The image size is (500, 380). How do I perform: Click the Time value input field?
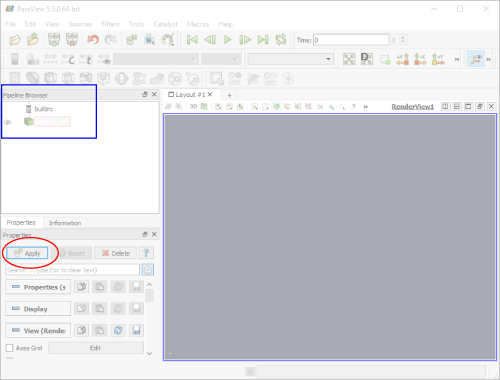click(x=351, y=40)
